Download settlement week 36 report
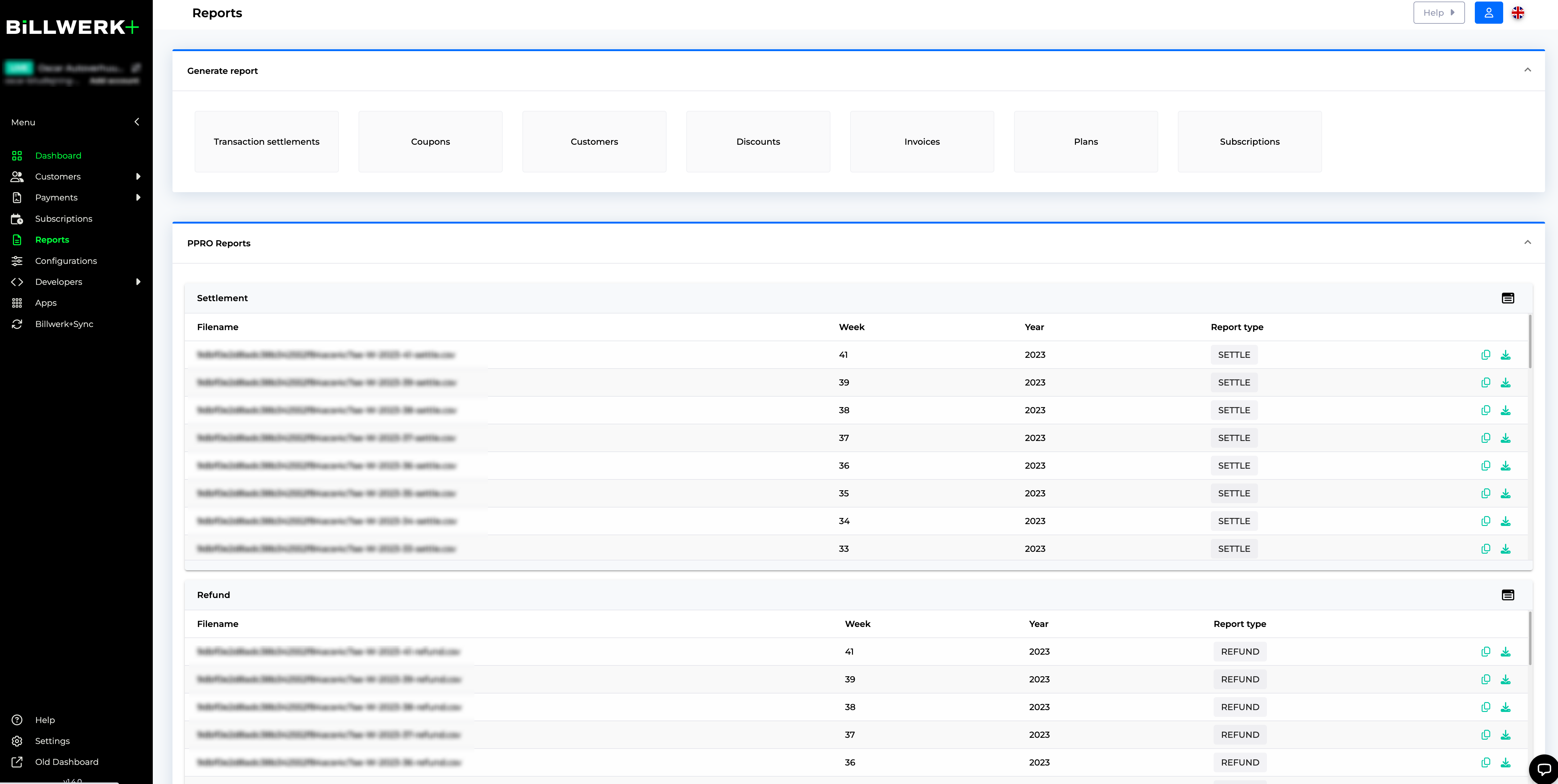Viewport: 1558px width, 784px height. (x=1505, y=466)
